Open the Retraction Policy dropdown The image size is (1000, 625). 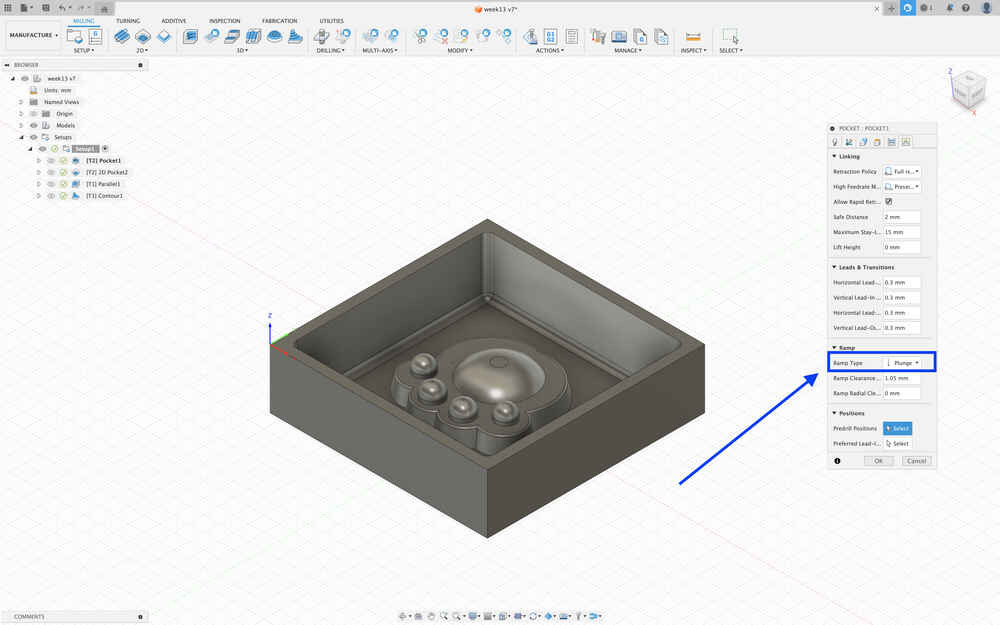click(x=902, y=172)
